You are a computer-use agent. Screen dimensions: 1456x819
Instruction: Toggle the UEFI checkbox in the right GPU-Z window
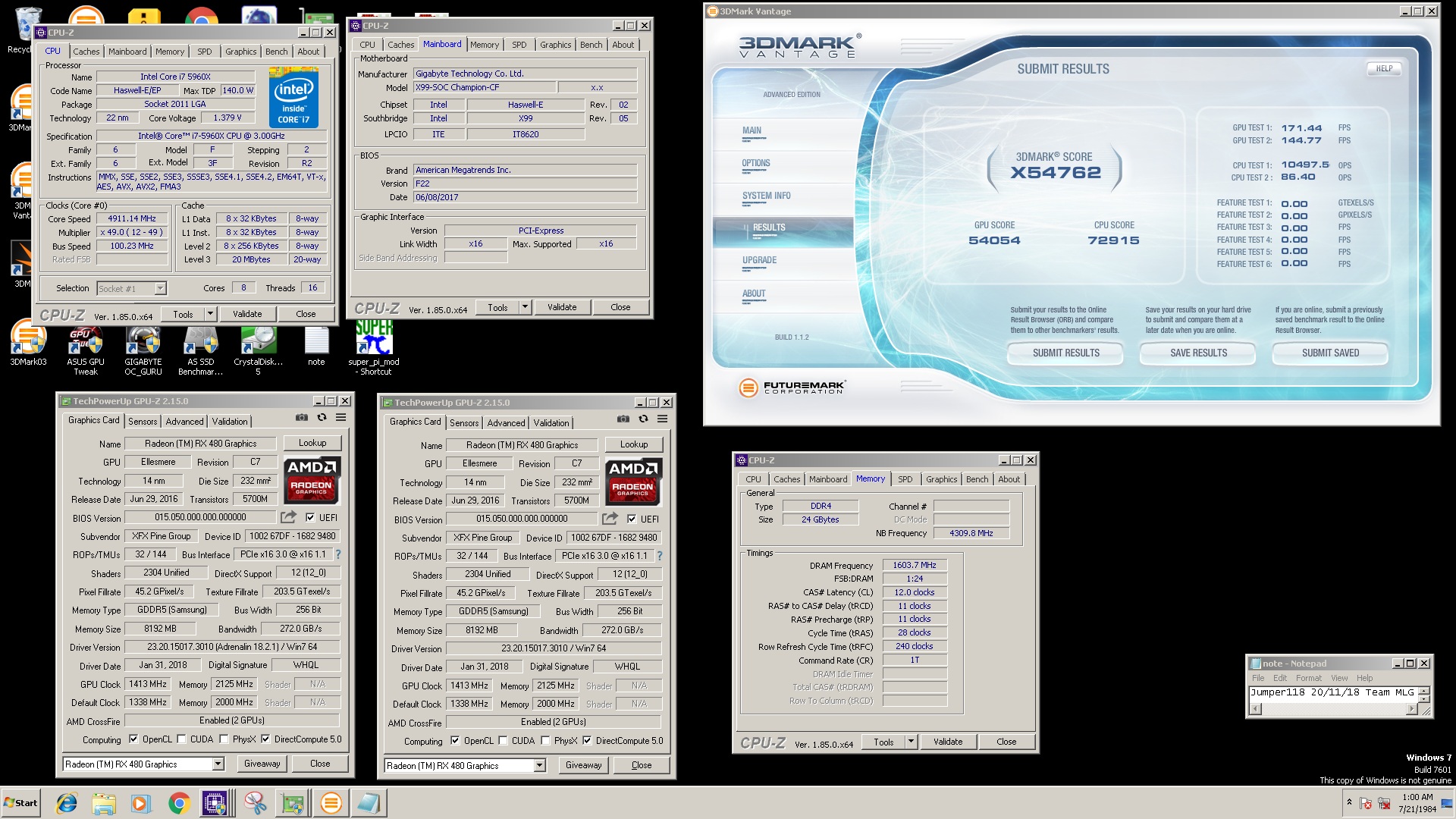click(x=632, y=519)
